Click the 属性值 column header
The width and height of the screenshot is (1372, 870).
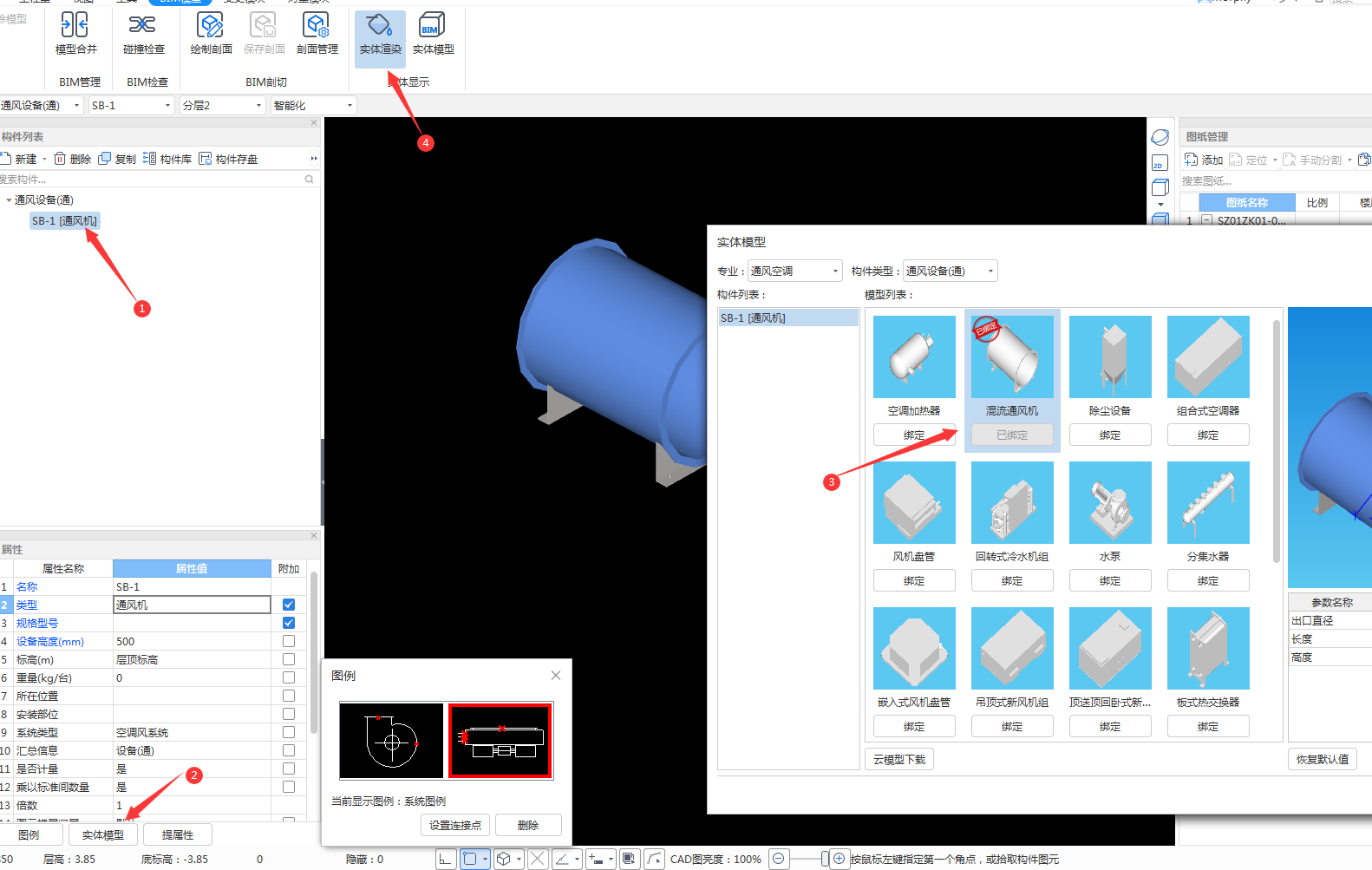point(192,568)
